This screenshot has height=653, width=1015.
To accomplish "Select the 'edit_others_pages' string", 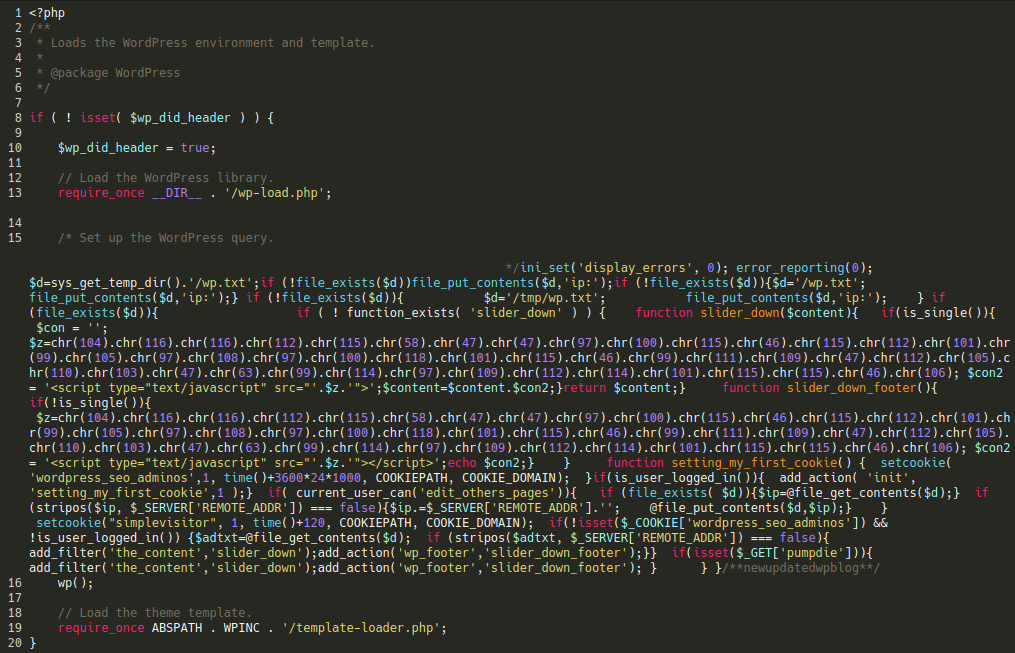I will [487, 493].
